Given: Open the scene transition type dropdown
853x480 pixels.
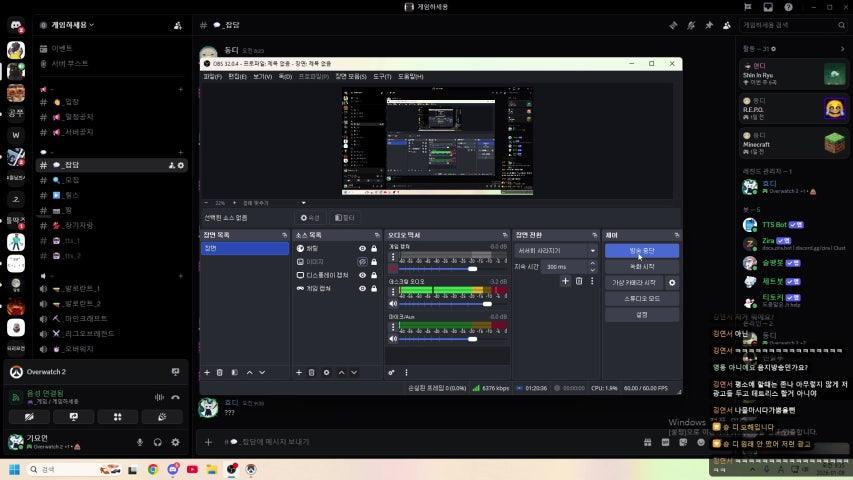Looking at the screenshot, I should [555, 250].
